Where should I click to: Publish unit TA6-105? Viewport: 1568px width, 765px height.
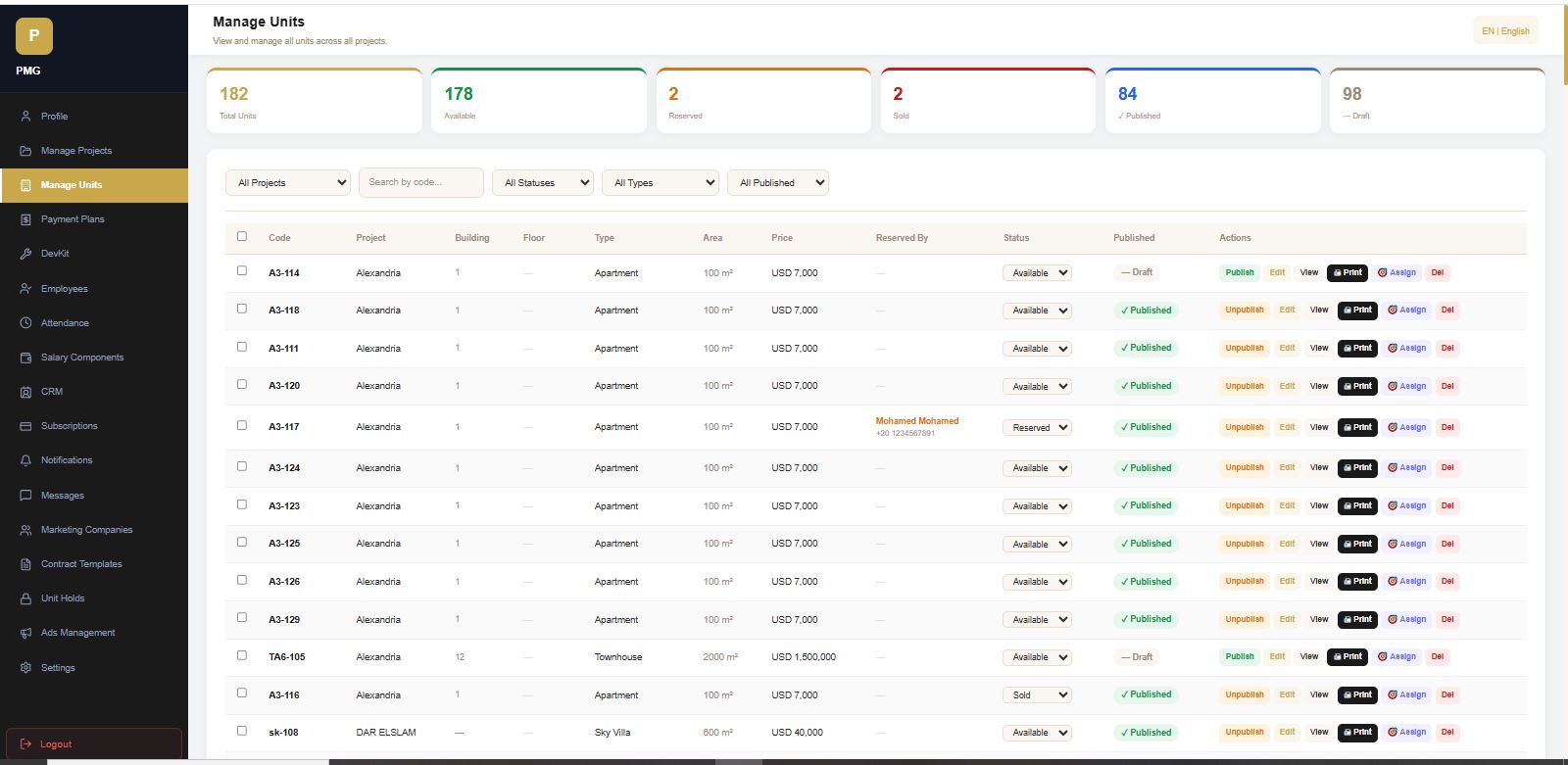pos(1240,656)
